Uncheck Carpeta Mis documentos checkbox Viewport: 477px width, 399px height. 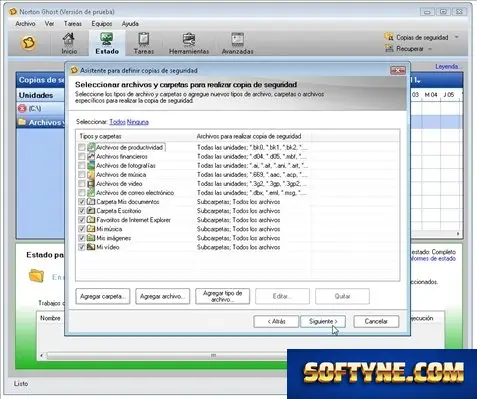[82, 202]
